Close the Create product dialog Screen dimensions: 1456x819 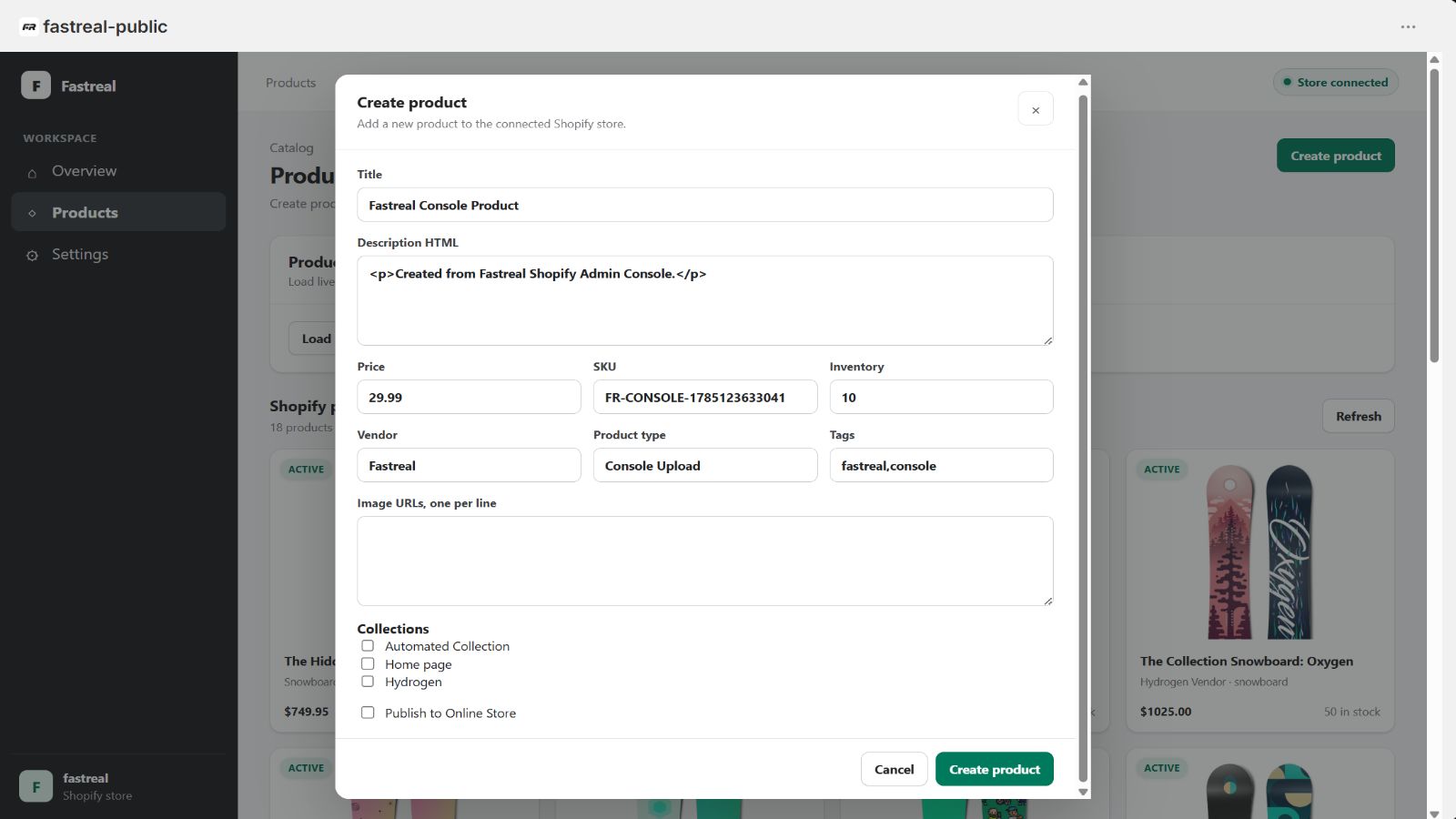coord(1036,109)
